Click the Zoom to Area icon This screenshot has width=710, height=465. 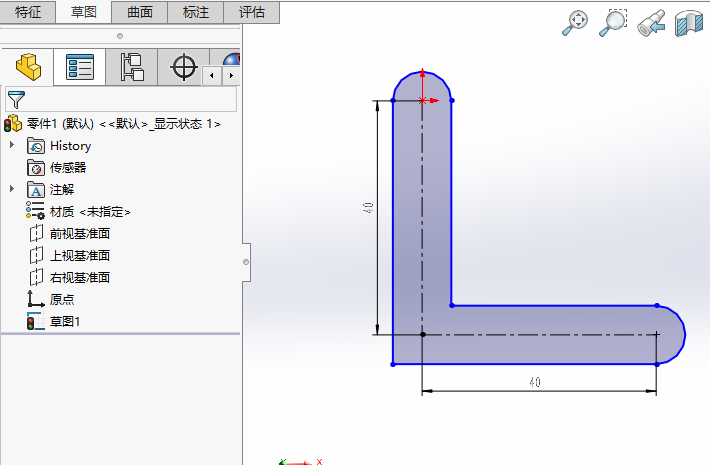(613, 23)
